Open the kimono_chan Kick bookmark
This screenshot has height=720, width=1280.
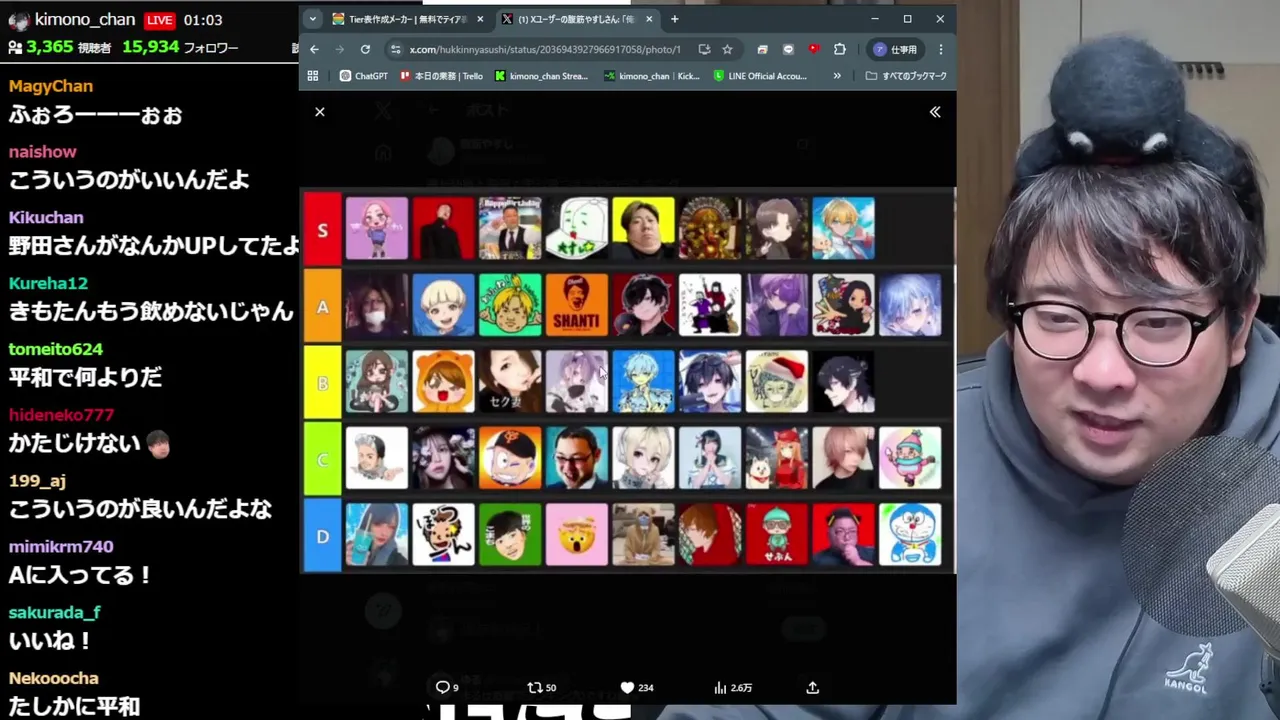tap(652, 76)
